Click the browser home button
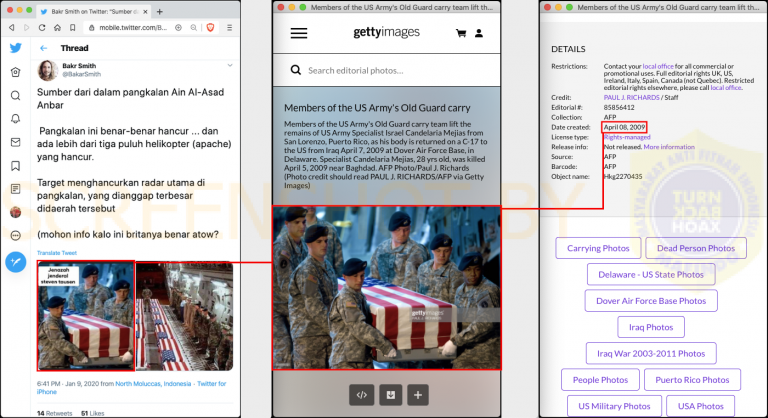The image size is (768, 418). (x=57, y=27)
